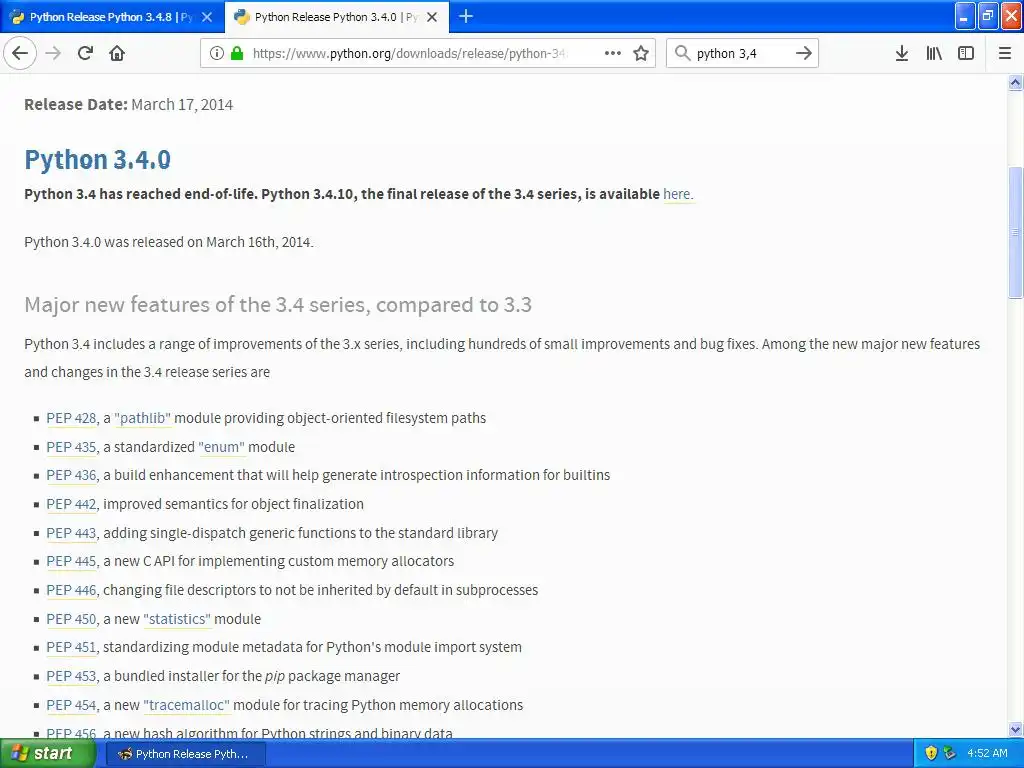Restore down the Firefox window
Viewport: 1024px width, 768px height.
[x=988, y=16]
